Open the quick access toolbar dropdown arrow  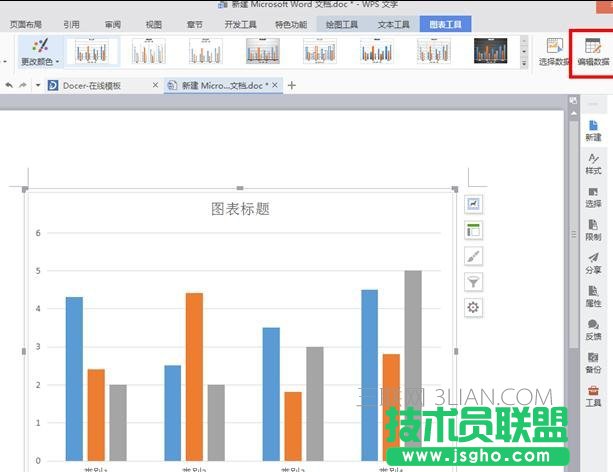(38, 85)
